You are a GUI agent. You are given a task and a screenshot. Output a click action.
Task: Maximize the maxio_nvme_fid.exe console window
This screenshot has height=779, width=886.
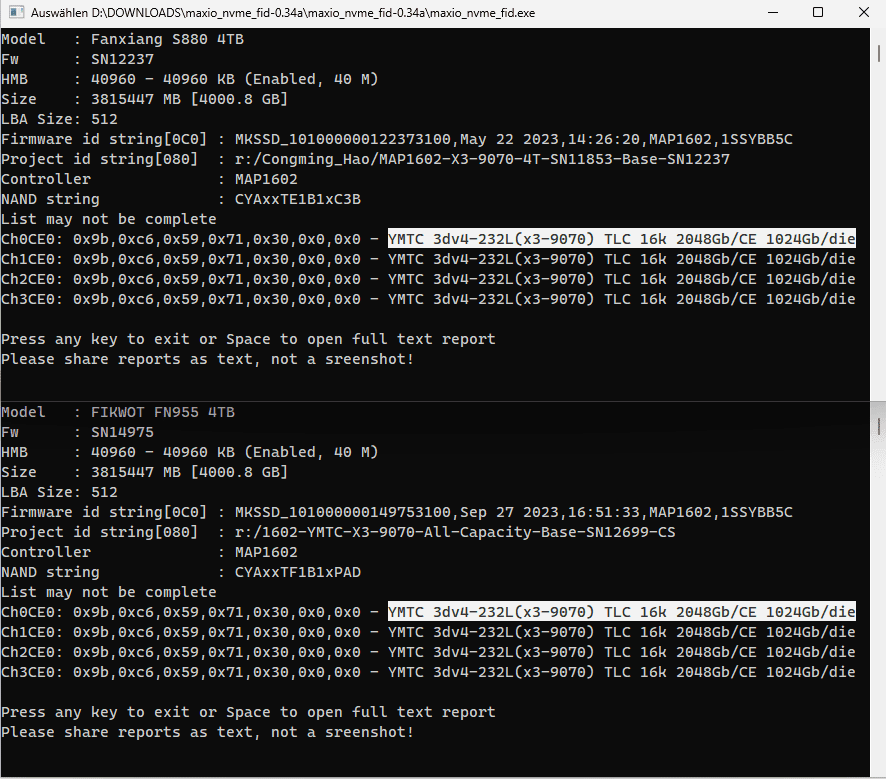tap(818, 12)
